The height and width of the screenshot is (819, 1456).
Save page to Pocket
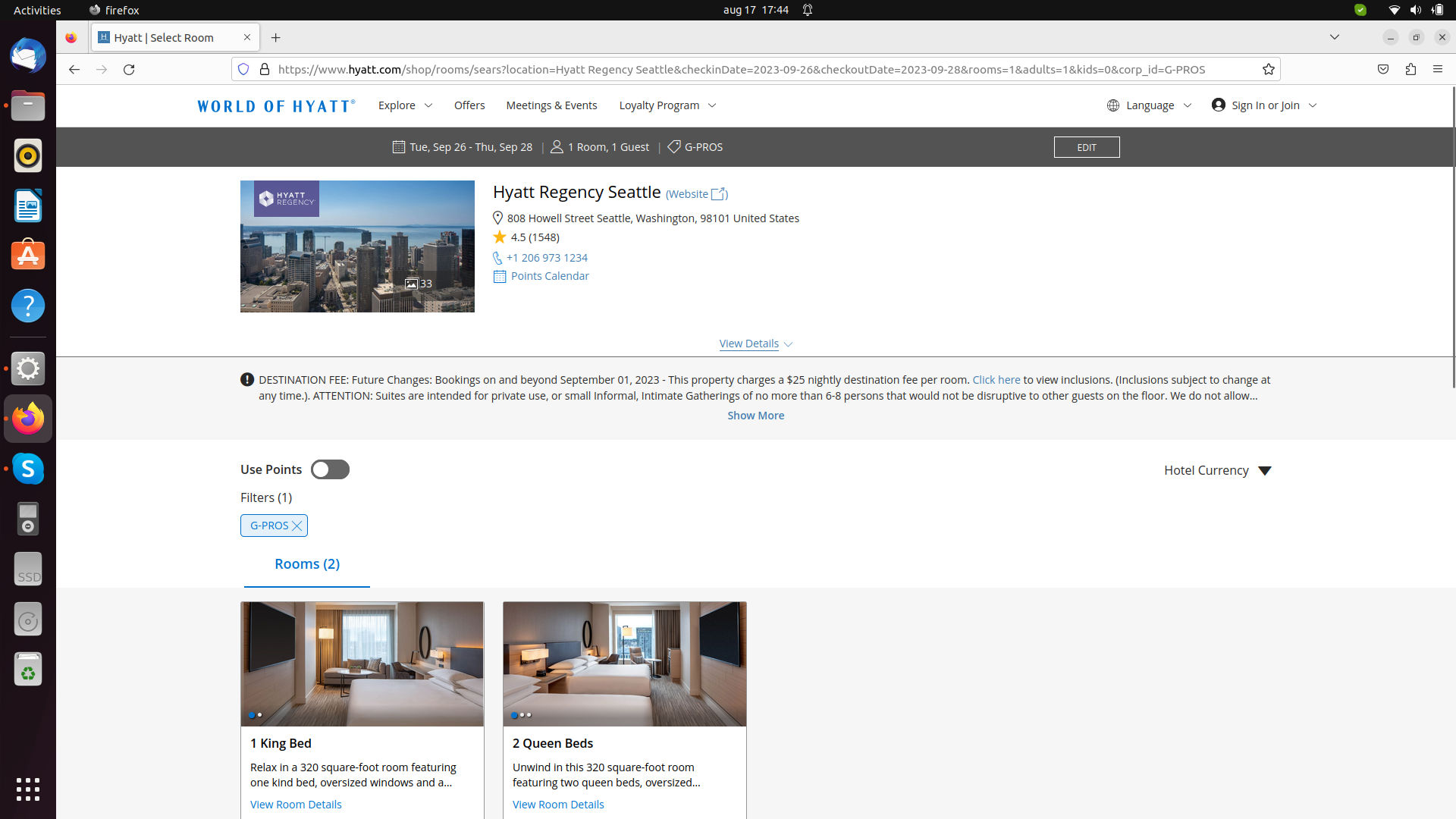[1382, 69]
